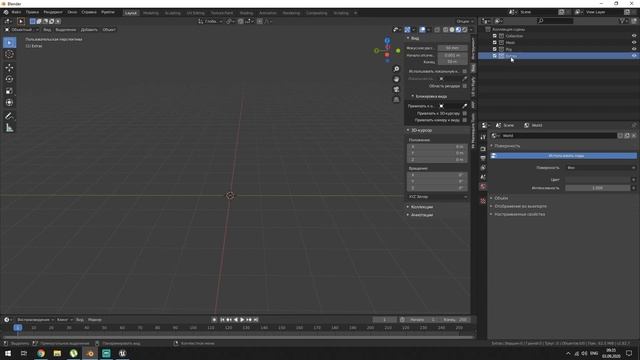Open the Options button in viewport header
This screenshot has height=360, width=640.
[464, 21]
